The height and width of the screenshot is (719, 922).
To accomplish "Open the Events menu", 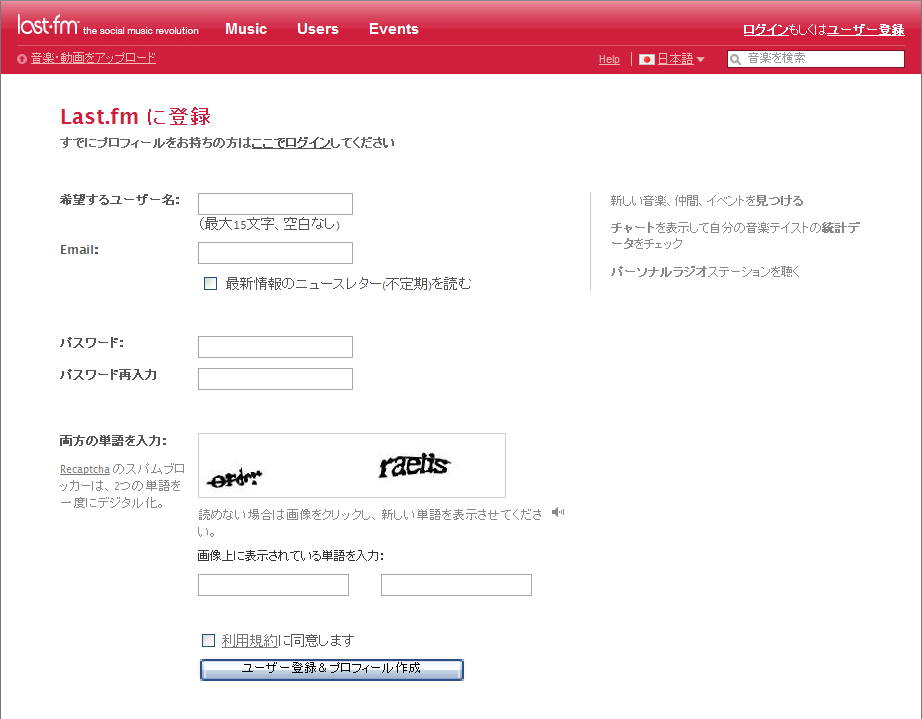I will point(393,29).
